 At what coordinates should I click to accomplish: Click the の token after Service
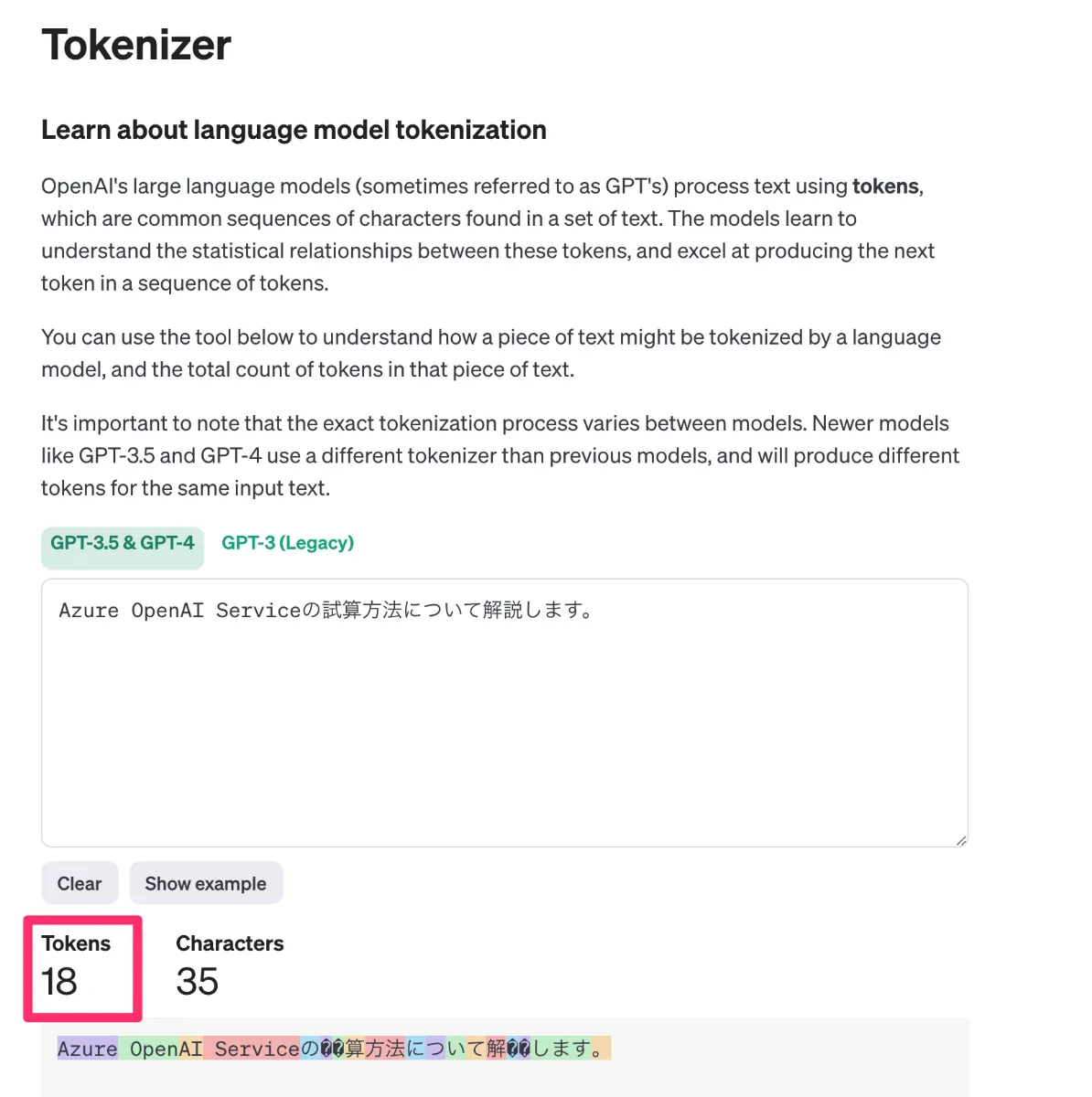312,1049
